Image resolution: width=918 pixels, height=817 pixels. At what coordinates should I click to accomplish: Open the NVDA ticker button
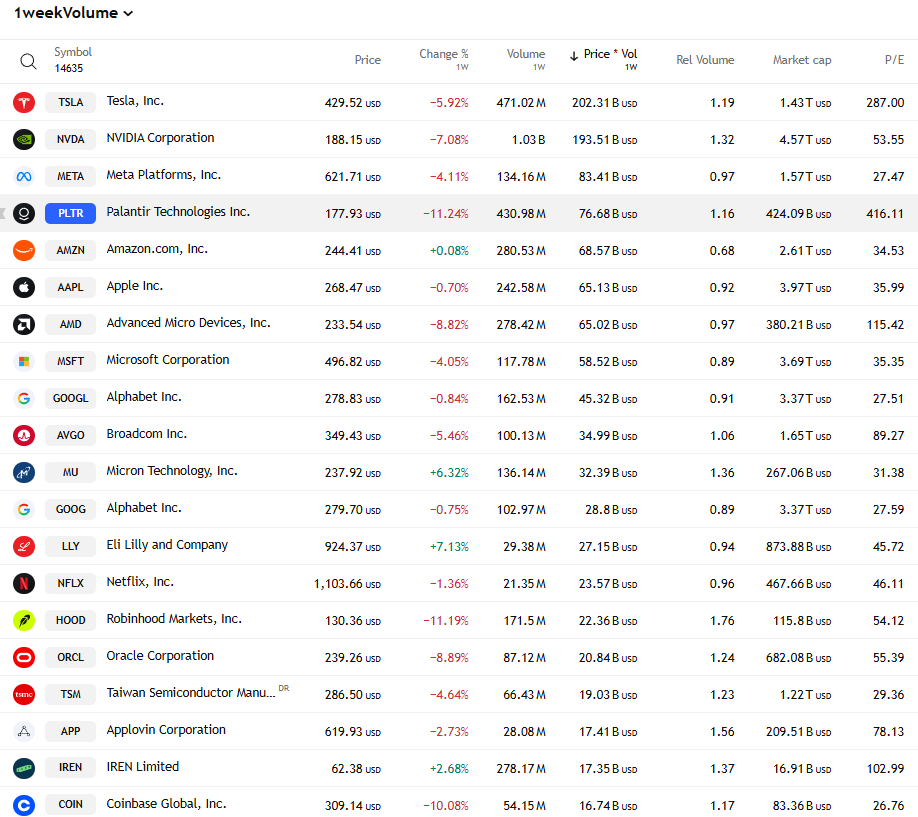point(70,139)
